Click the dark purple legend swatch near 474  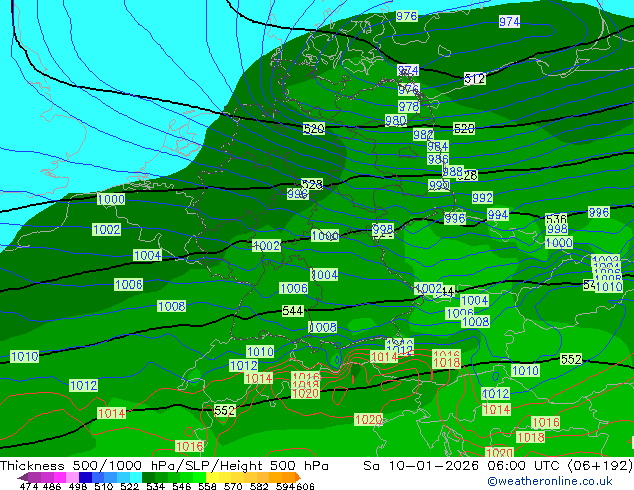point(23,477)
